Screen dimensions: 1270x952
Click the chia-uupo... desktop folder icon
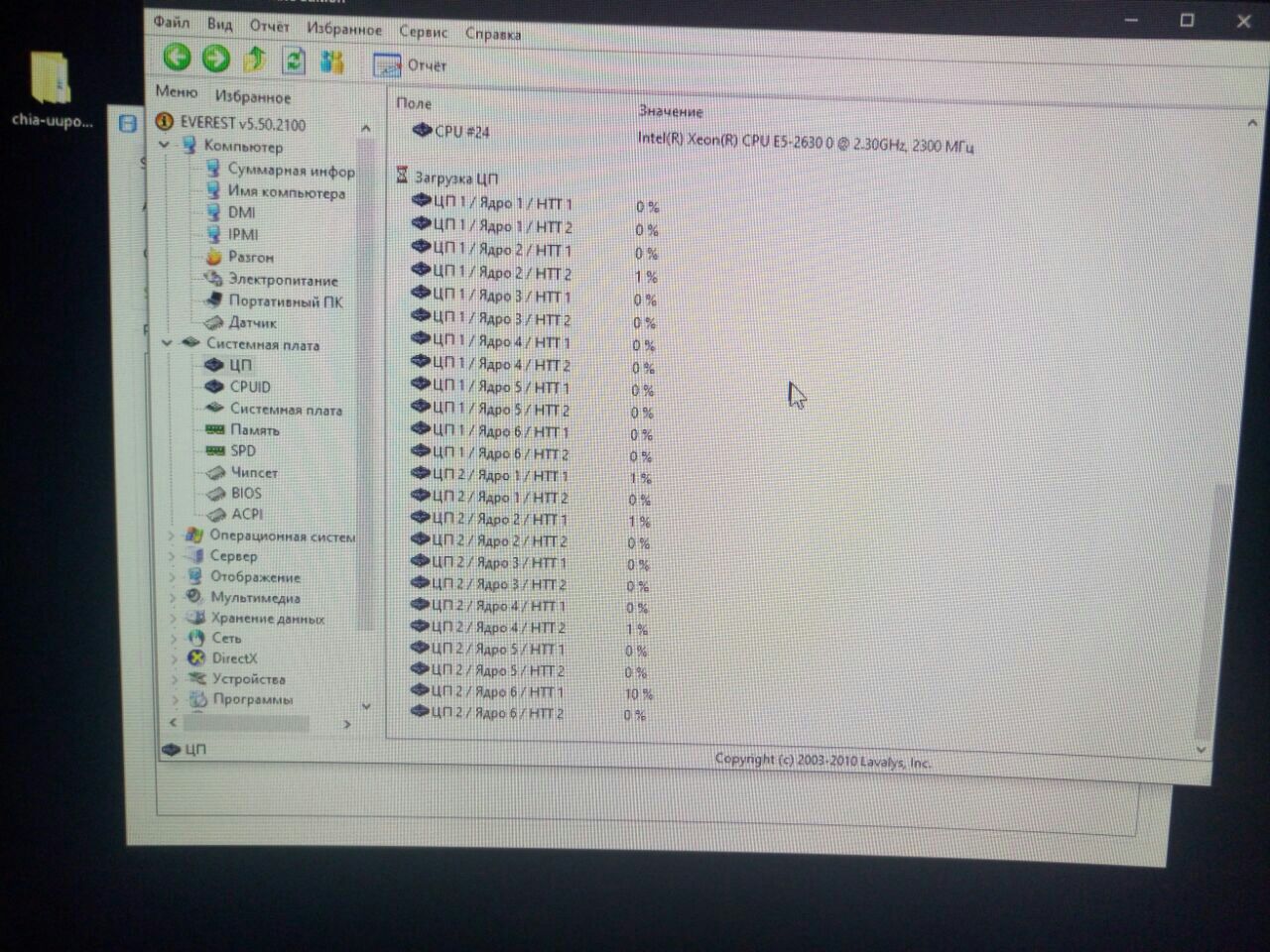click(x=52, y=77)
